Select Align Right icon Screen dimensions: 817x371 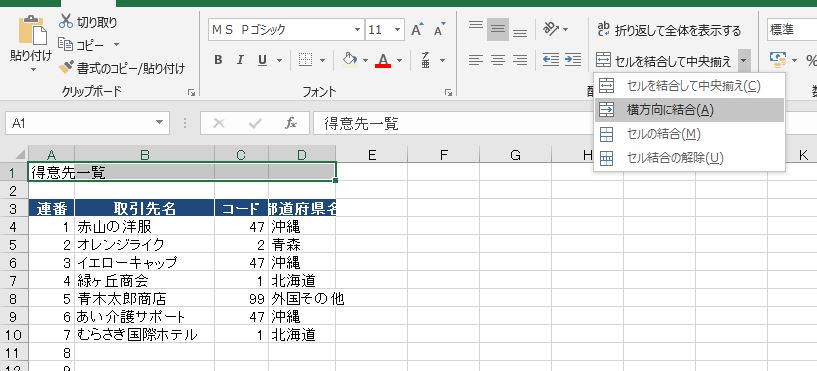(520, 60)
